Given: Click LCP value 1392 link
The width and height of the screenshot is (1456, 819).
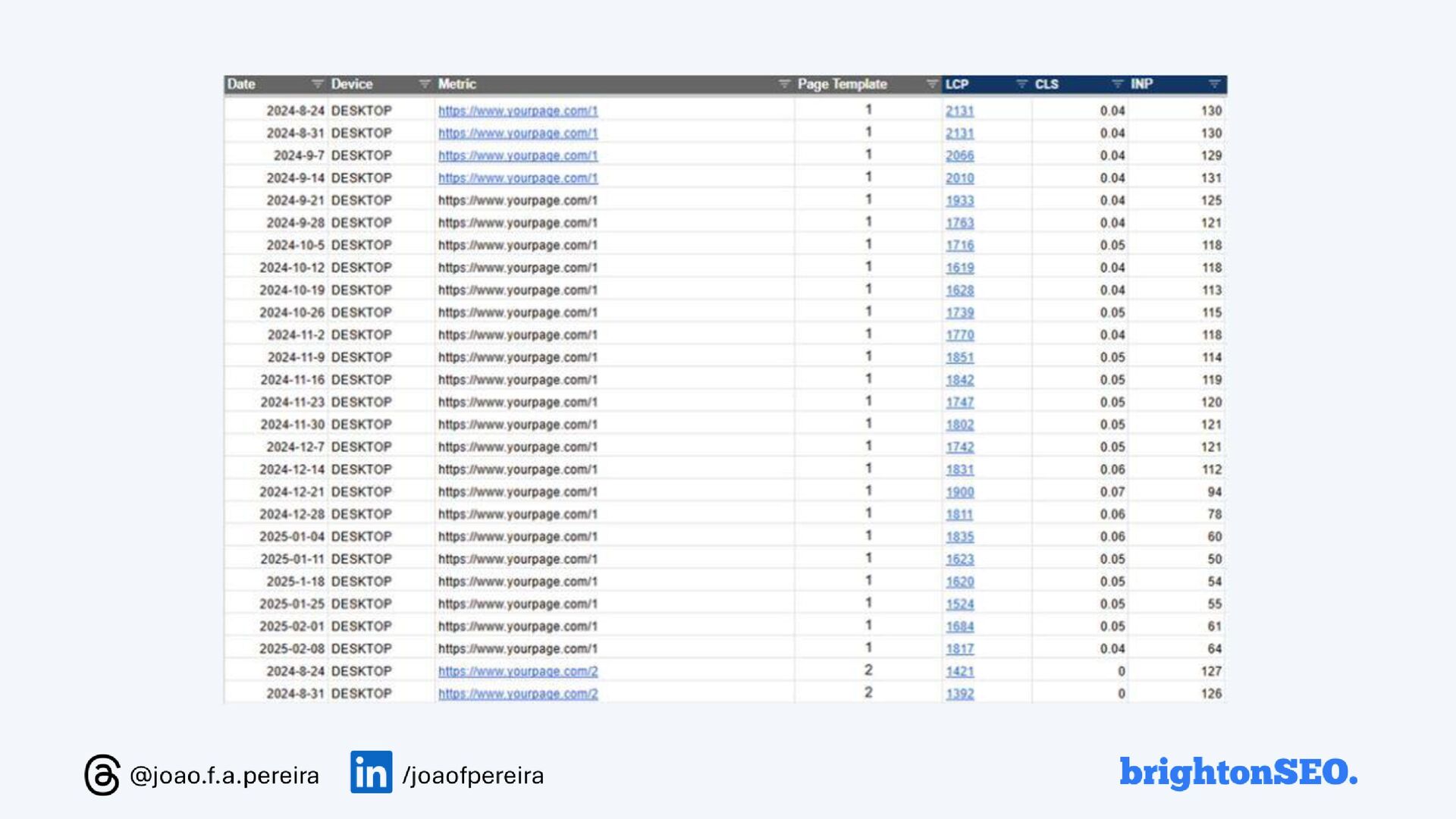Looking at the screenshot, I should [x=959, y=694].
